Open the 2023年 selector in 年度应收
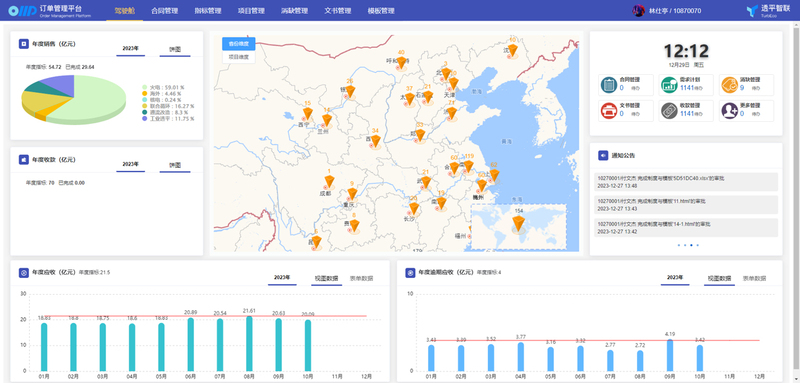The width and height of the screenshot is (800, 383). pyautogui.click(x=282, y=278)
